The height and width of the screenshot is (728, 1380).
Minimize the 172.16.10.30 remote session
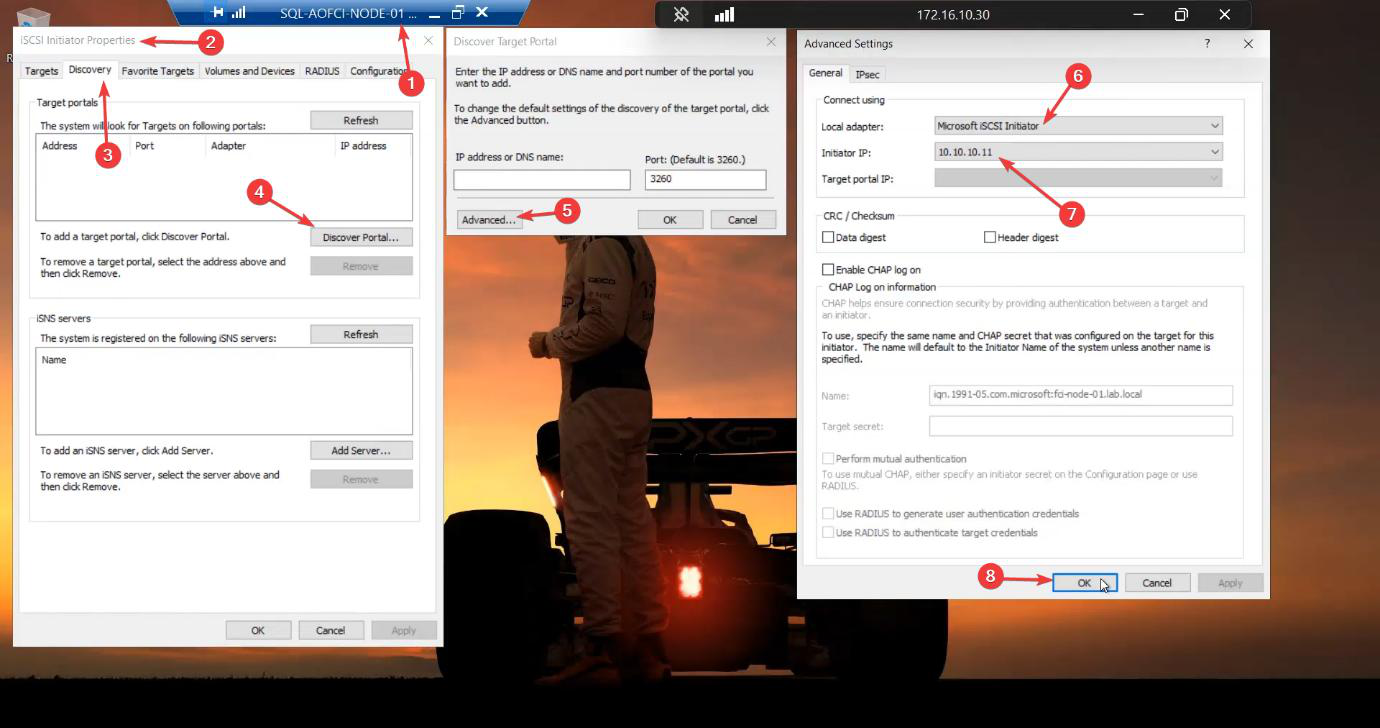click(1137, 15)
